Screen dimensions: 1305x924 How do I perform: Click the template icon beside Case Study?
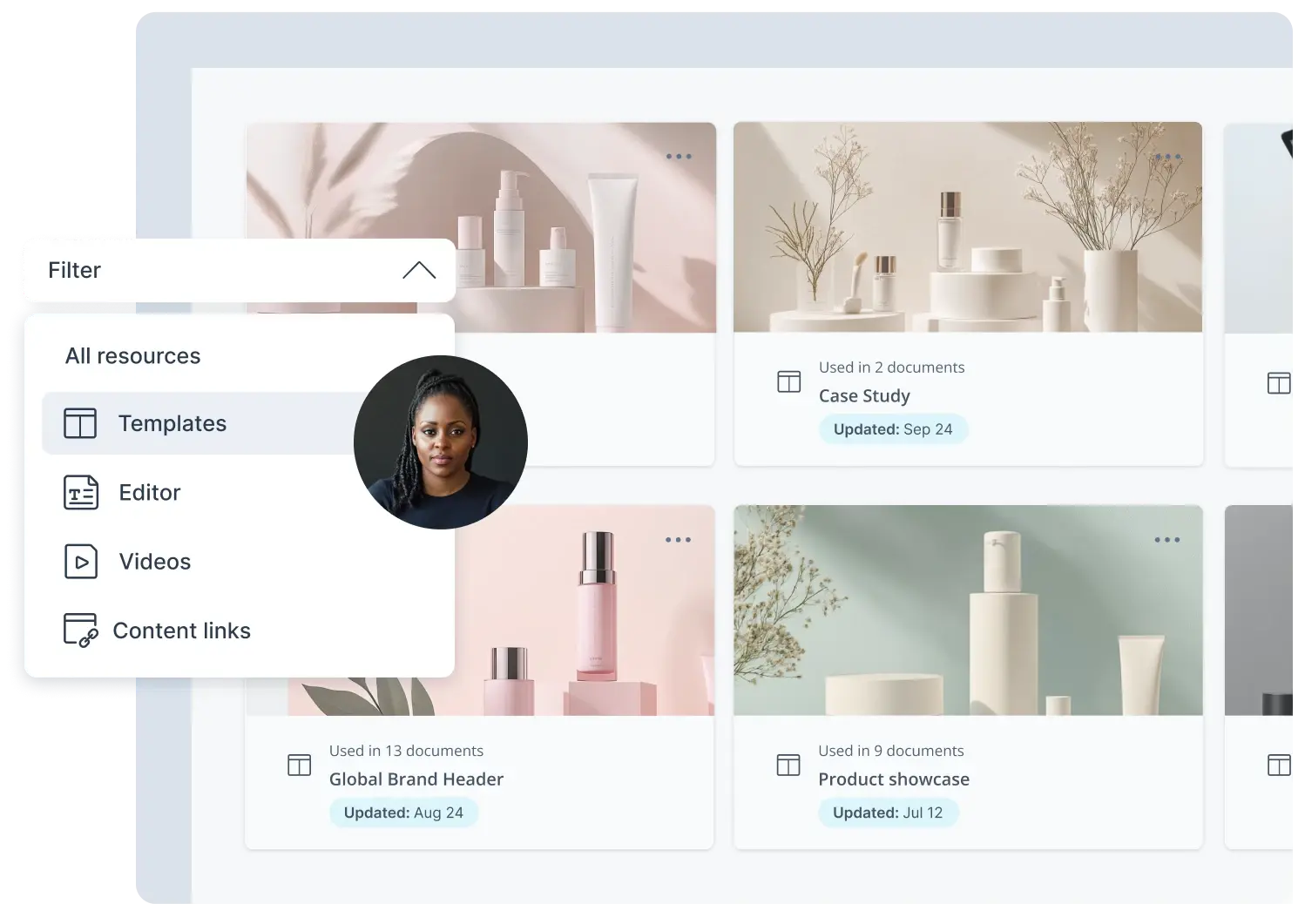pyautogui.click(x=788, y=381)
